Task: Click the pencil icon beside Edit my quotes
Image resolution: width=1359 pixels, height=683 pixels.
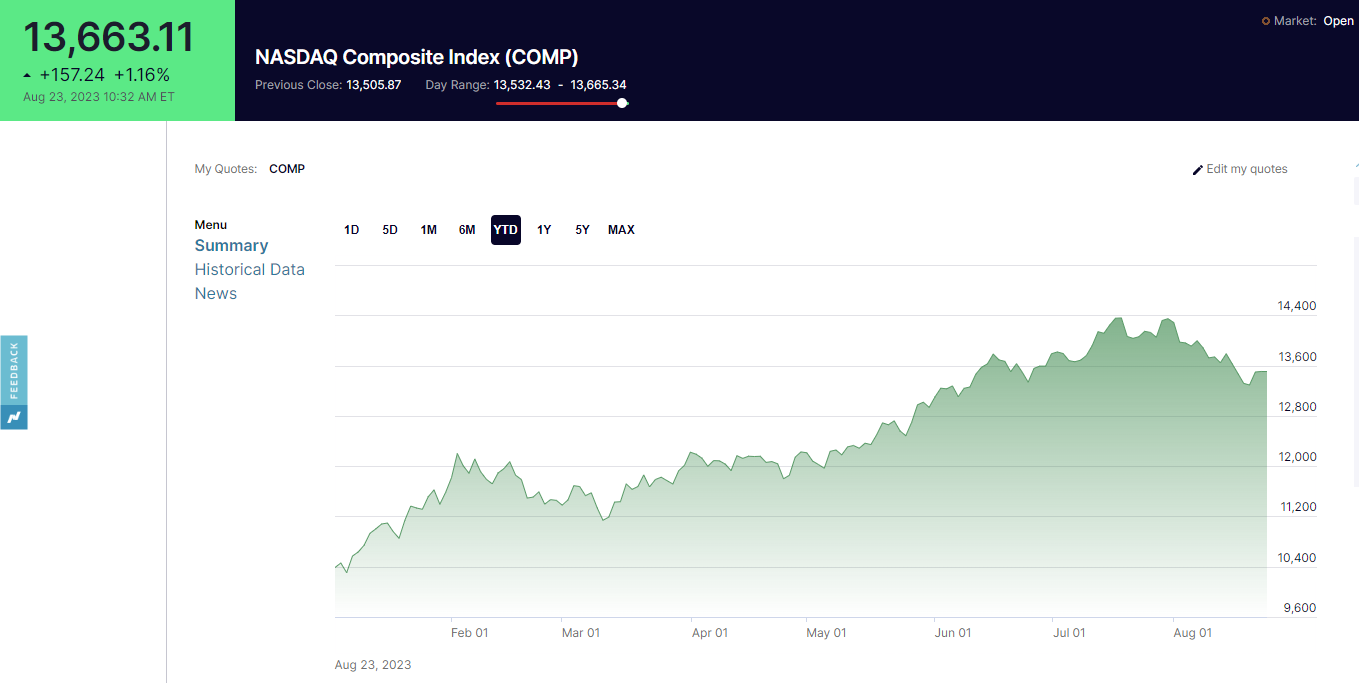Action: [x=1198, y=170]
